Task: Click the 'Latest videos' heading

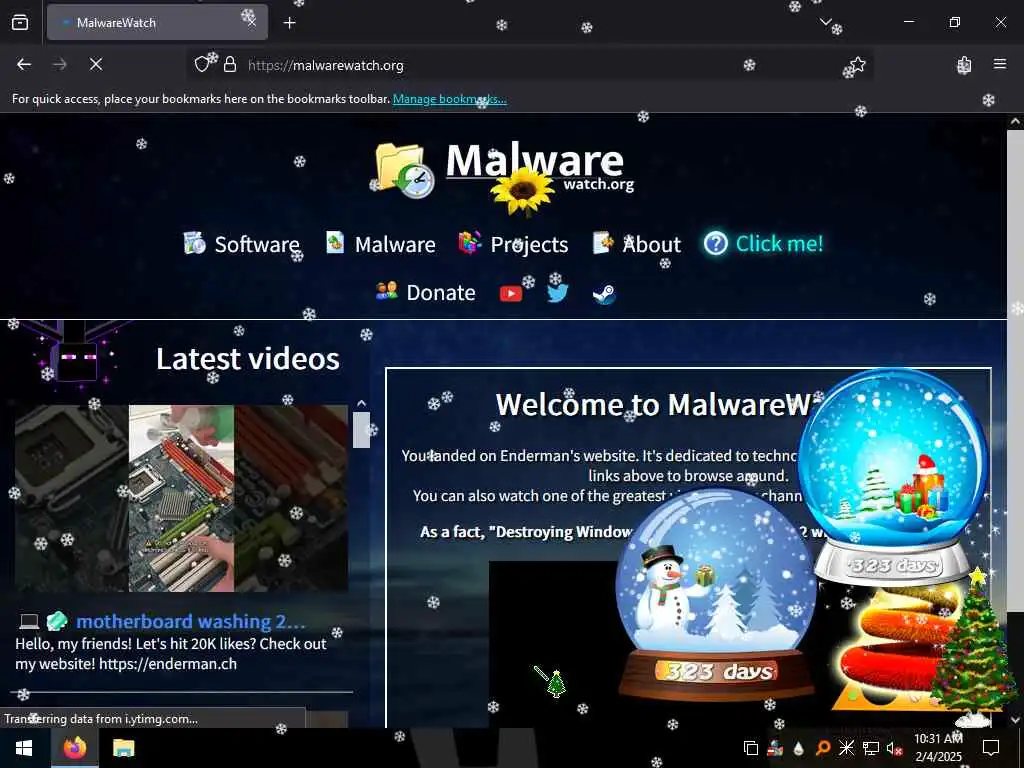Action: 248,359
